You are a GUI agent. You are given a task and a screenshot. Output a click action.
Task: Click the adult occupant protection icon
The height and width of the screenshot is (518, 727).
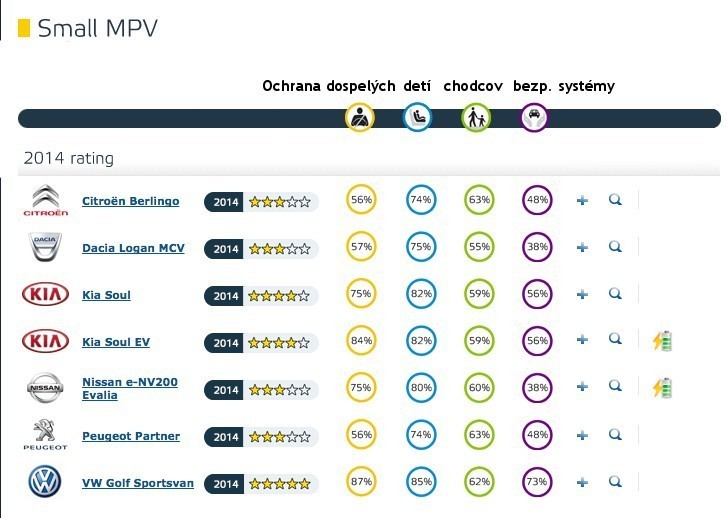tap(360, 118)
